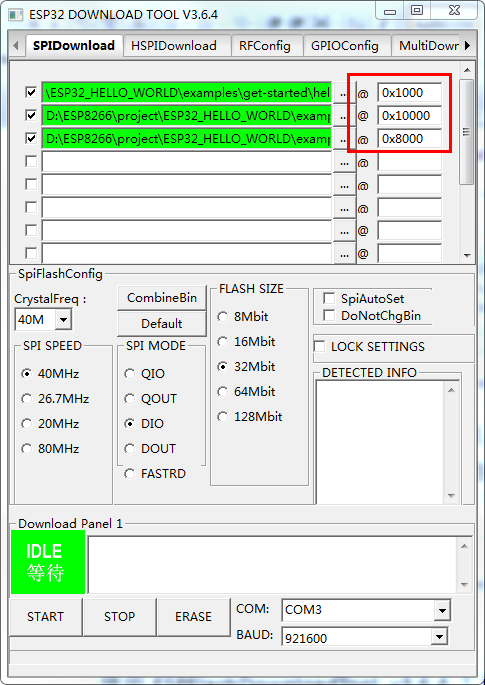Screen dimensions: 485x685
Task: Enable the SpiAutoSet checkbox
Action: click(x=329, y=298)
